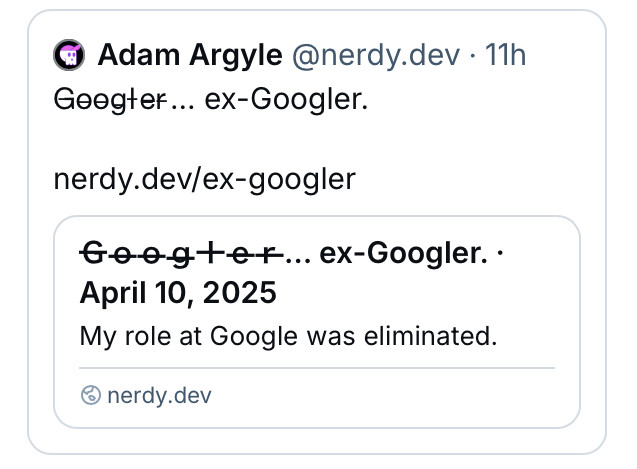637x469 pixels.
Task: Click "My role at Google was eliminated" description
Action: click(x=288, y=337)
